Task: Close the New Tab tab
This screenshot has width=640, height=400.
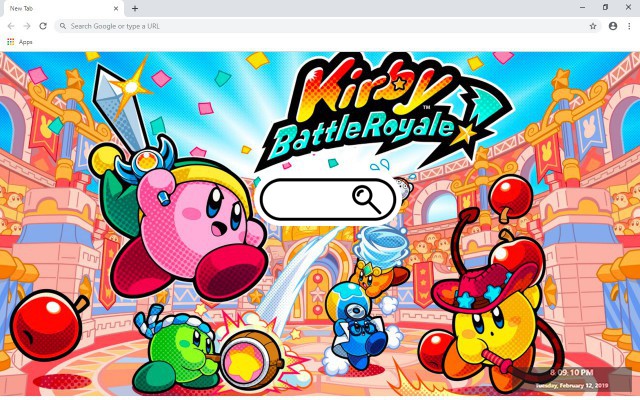Action: coord(116,8)
